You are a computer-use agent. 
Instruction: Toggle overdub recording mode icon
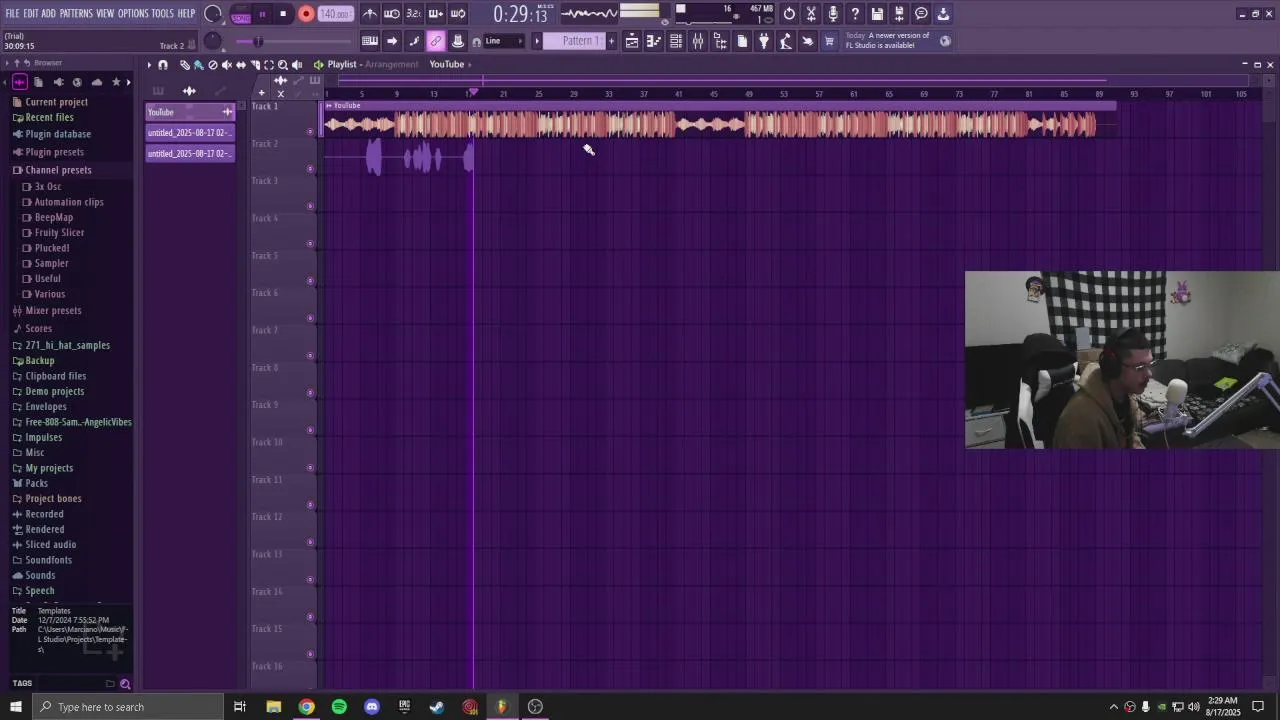436,14
